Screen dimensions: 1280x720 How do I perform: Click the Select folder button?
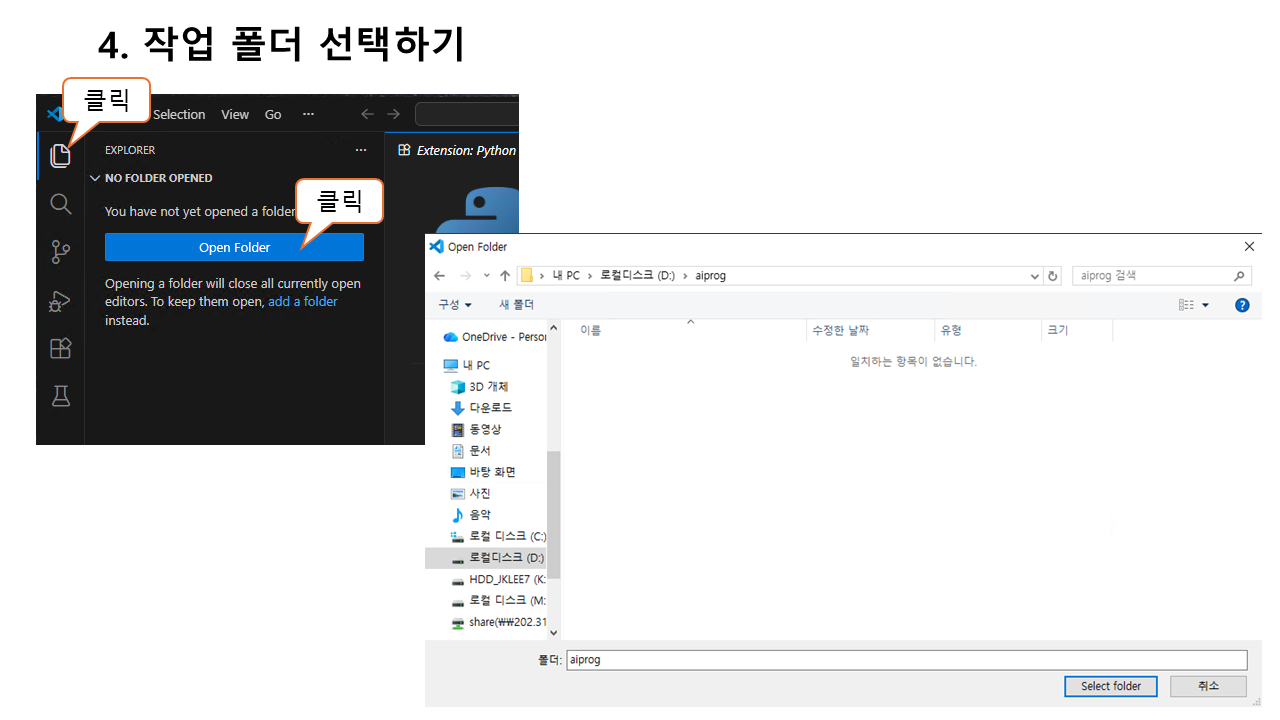[x=1110, y=686]
